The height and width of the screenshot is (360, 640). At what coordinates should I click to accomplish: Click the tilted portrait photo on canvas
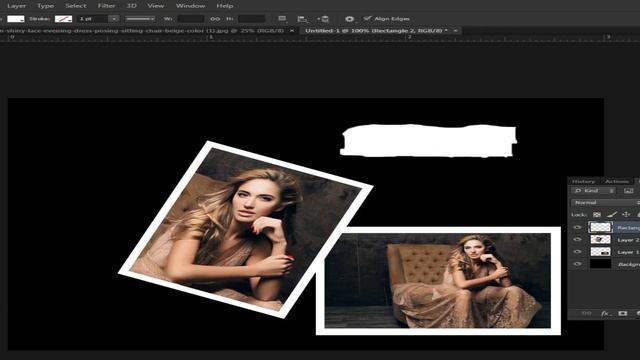pos(245,229)
